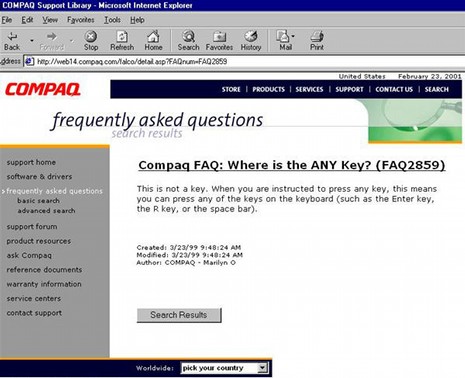Go to the Home page icon

153,36
